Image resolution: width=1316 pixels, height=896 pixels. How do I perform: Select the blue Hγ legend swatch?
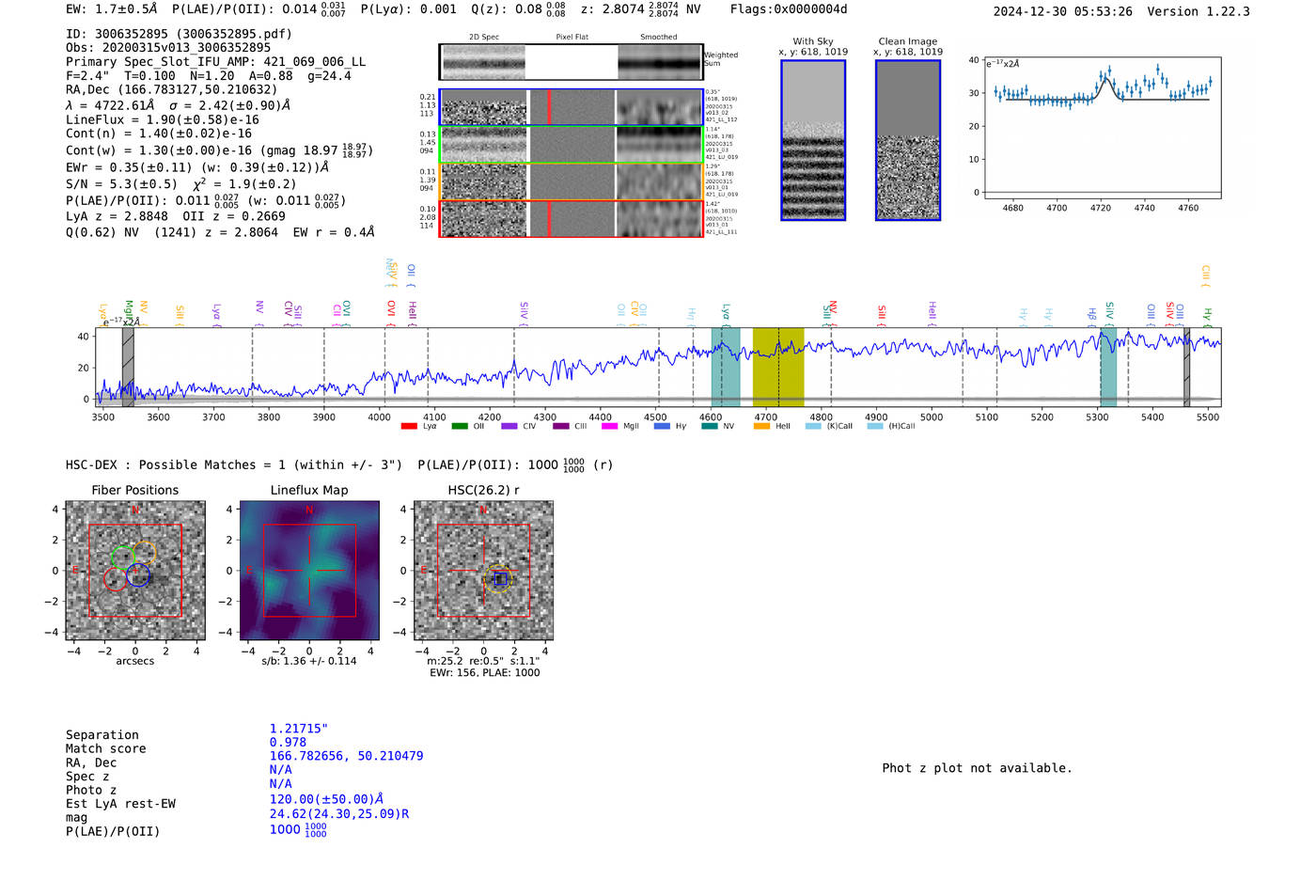click(x=662, y=426)
